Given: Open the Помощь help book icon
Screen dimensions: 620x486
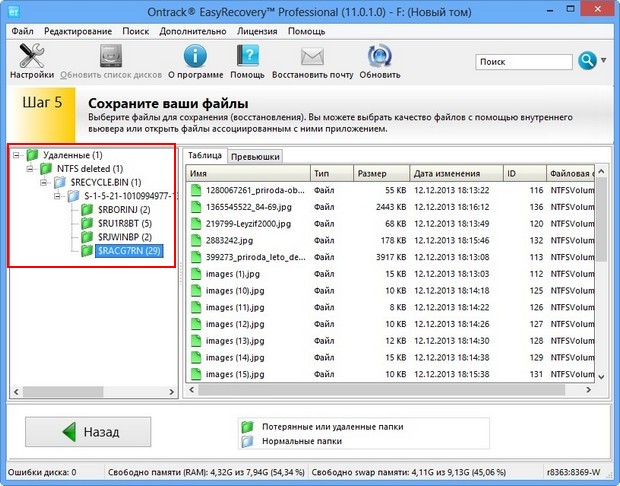Looking at the screenshot, I should [248, 55].
